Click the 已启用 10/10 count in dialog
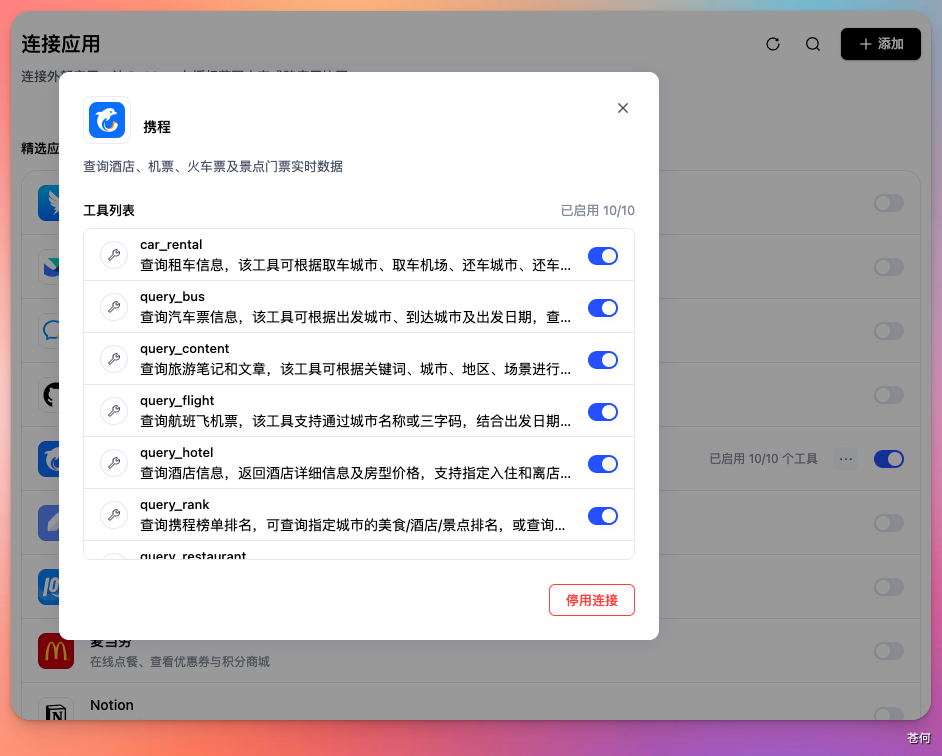942x756 pixels. pos(597,210)
